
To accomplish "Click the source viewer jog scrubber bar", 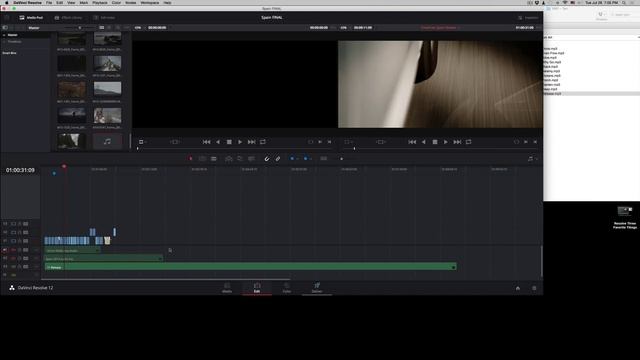I will click(x=235, y=149).
